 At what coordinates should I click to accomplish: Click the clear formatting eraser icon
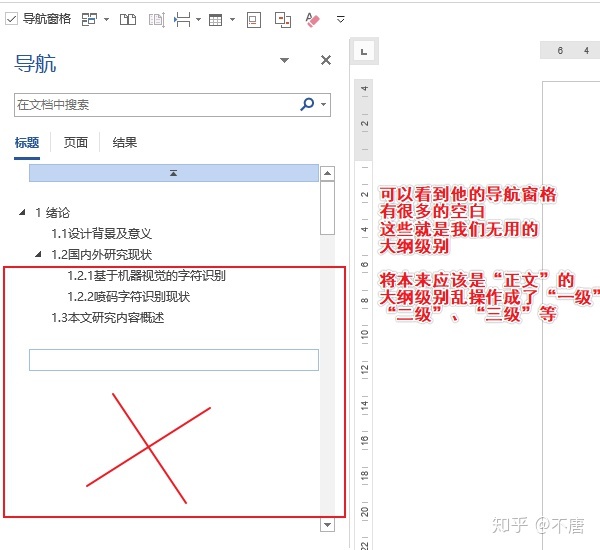tap(312, 20)
